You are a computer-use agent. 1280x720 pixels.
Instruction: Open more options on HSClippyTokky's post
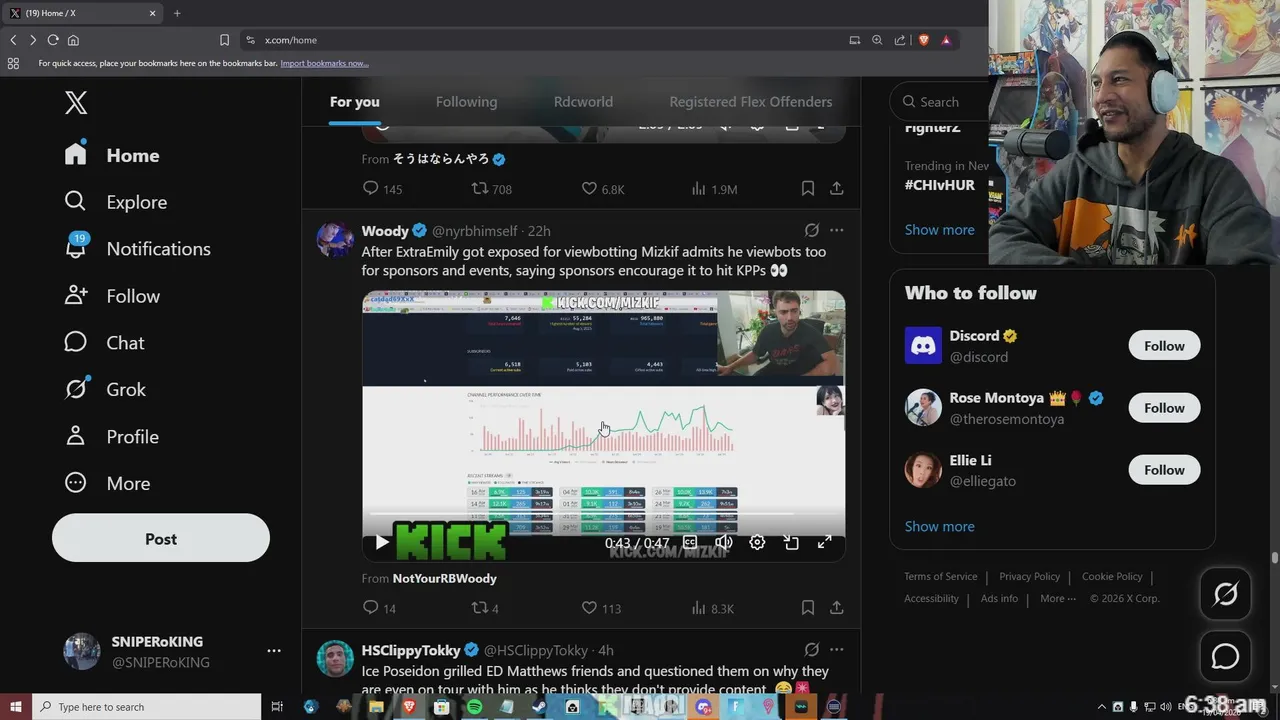pos(837,650)
